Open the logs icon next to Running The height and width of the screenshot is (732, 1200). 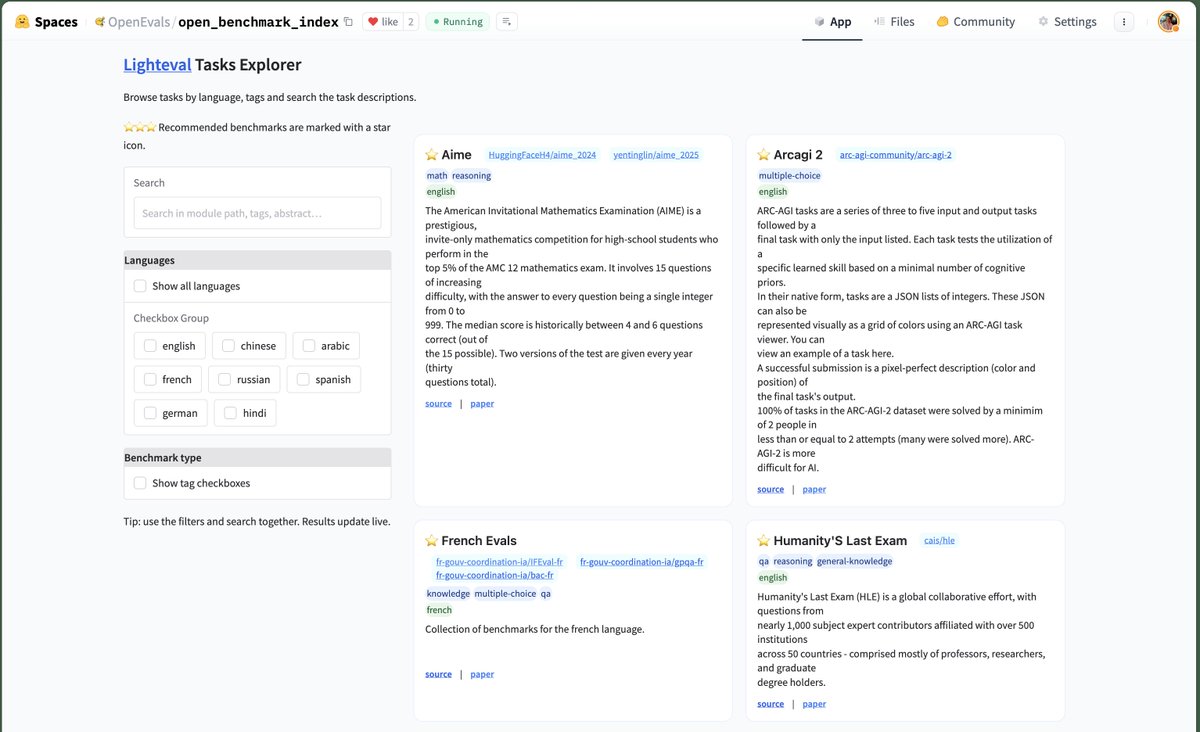(x=506, y=21)
